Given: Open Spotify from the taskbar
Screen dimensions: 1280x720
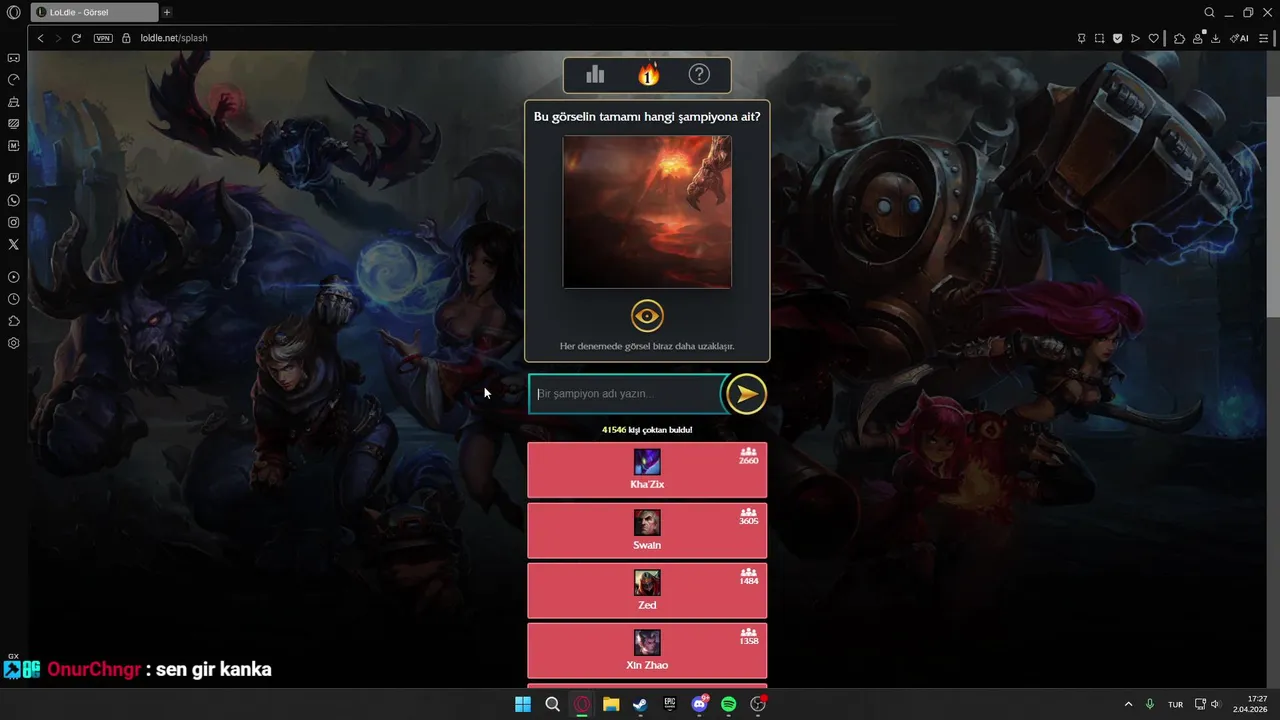Looking at the screenshot, I should point(729,704).
